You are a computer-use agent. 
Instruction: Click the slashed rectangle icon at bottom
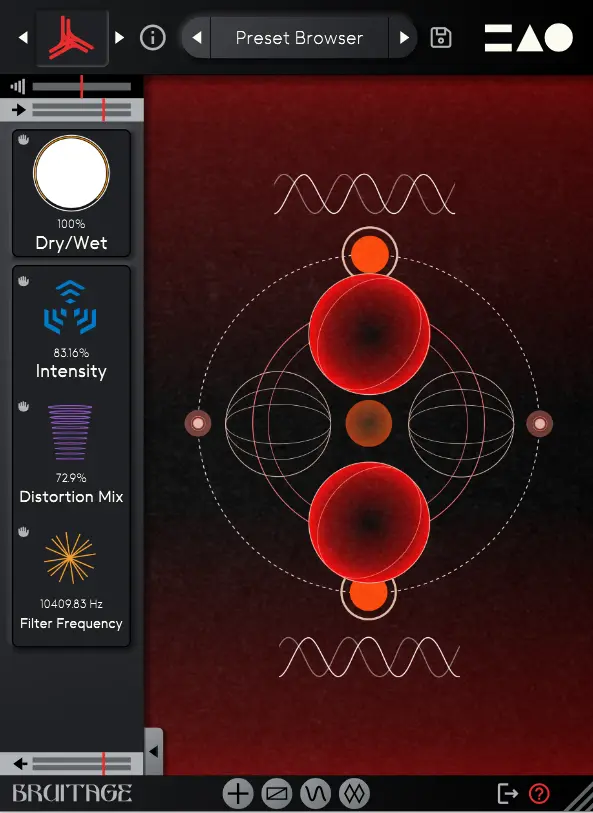click(277, 793)
